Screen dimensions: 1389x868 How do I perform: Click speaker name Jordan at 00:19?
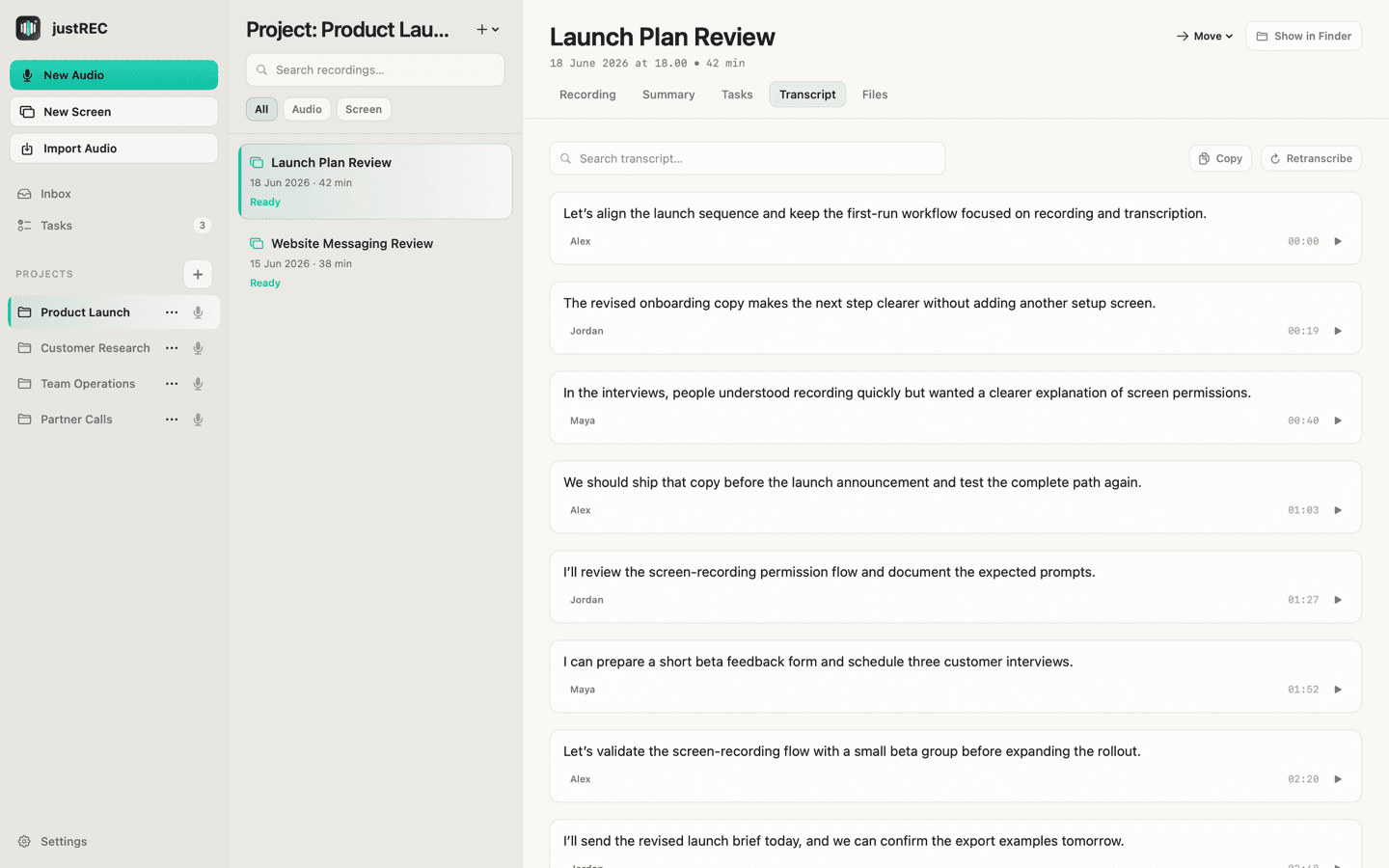point(586,331)
